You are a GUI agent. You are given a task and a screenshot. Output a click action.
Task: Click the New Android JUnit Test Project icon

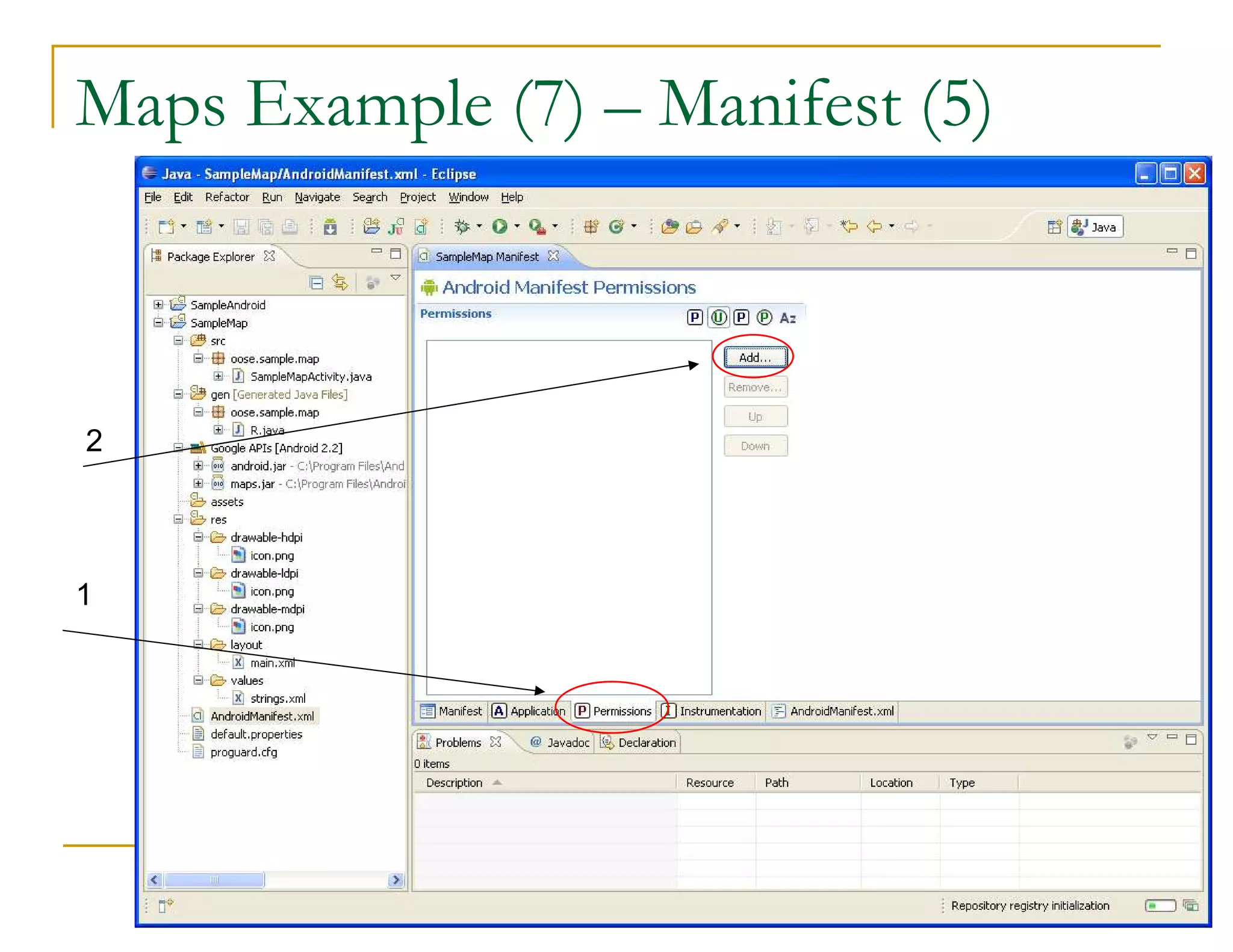(x=396, y=227)
